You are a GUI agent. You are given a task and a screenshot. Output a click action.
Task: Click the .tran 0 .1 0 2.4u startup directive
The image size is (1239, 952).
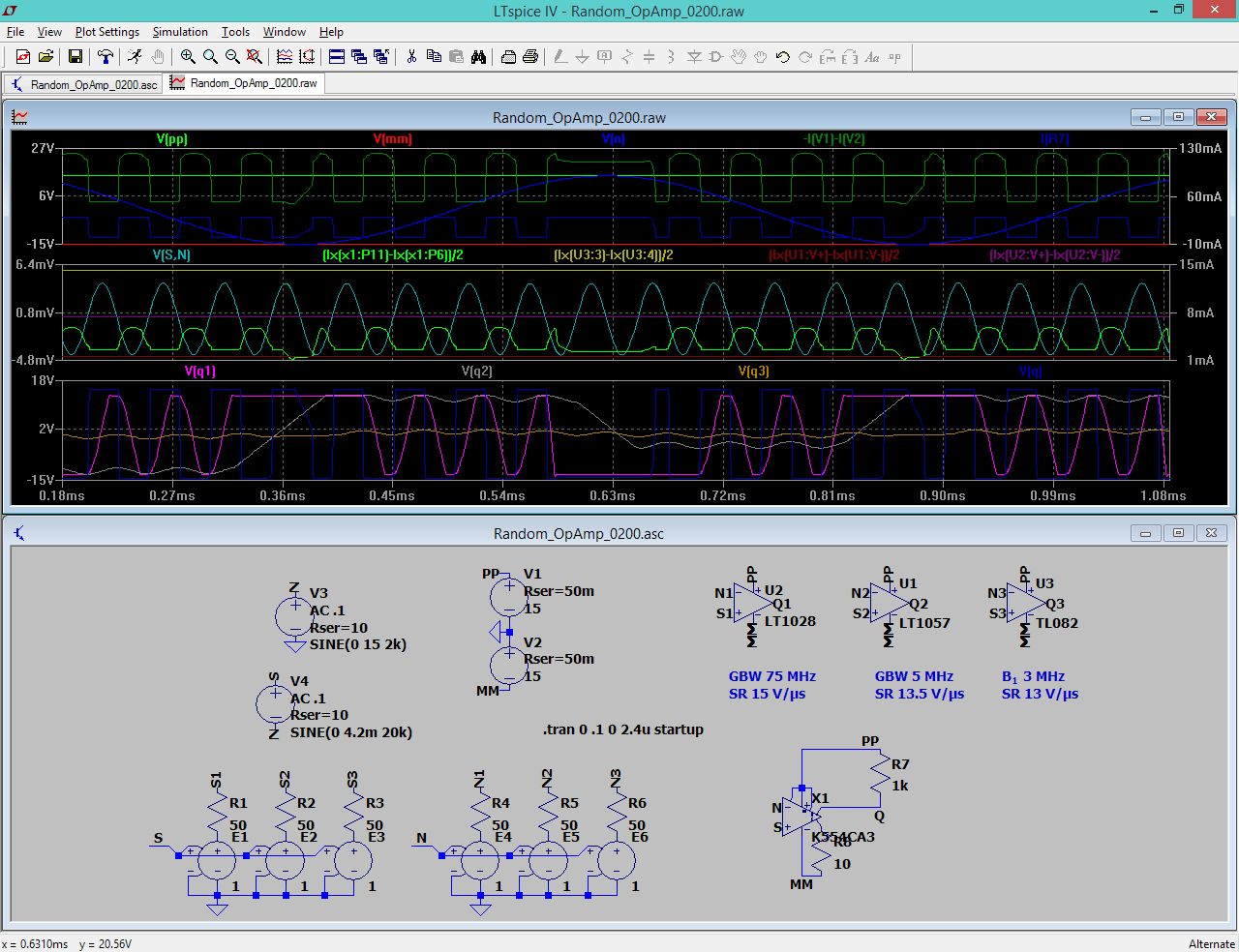pyautogui.click(x=623, y=729)
